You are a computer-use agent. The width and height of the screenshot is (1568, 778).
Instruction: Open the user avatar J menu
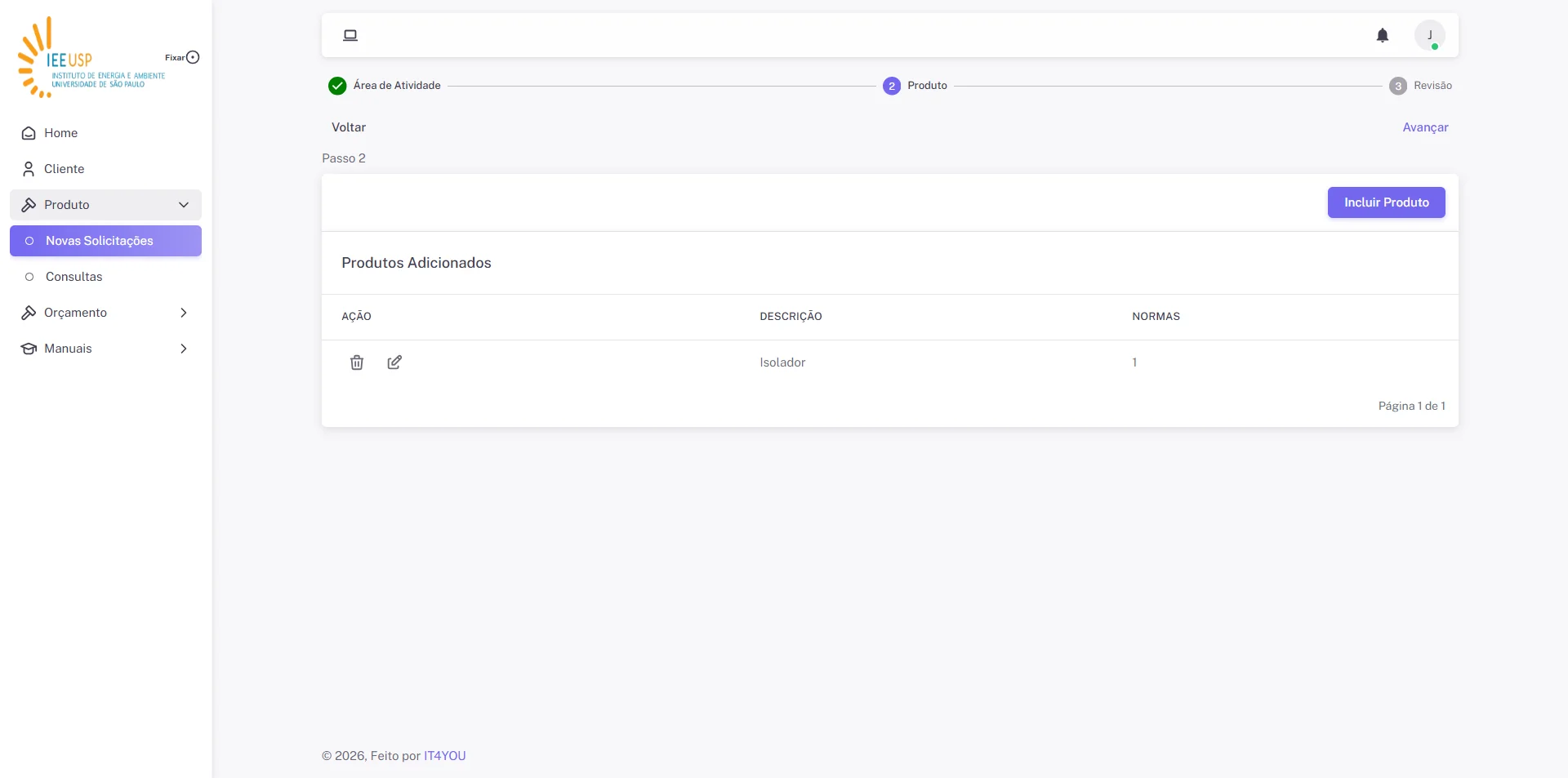pos(1429,35)
